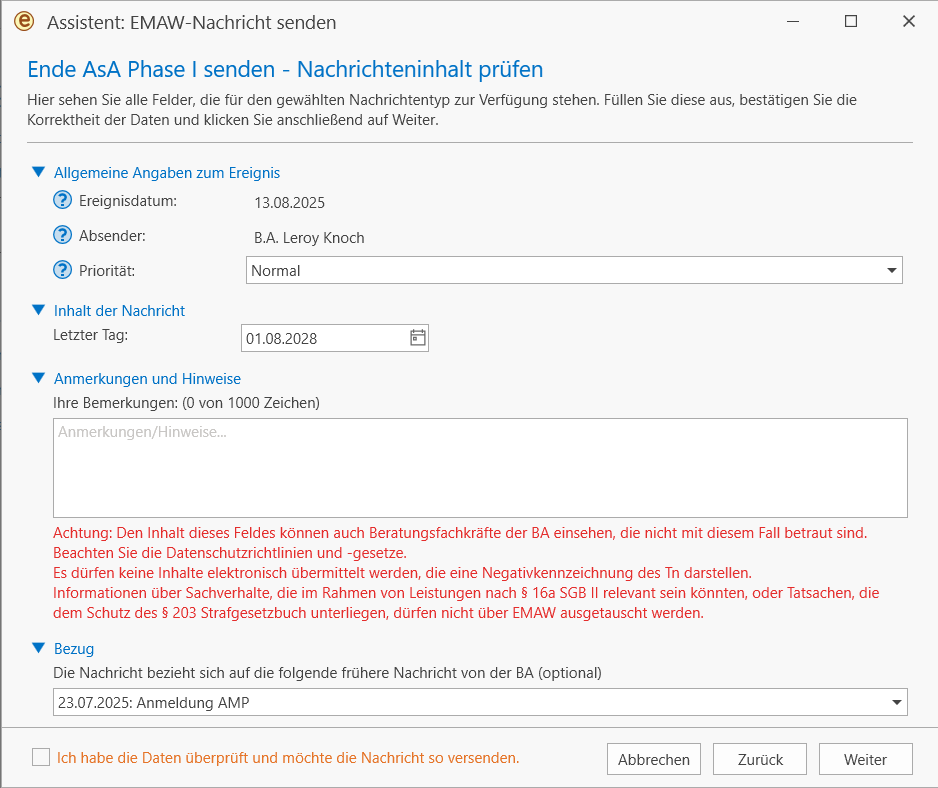The height and width of the screenshot is (788, 938).
Task: Cancel the wizard with Abbrechen
Action: [x=653, y=759]
